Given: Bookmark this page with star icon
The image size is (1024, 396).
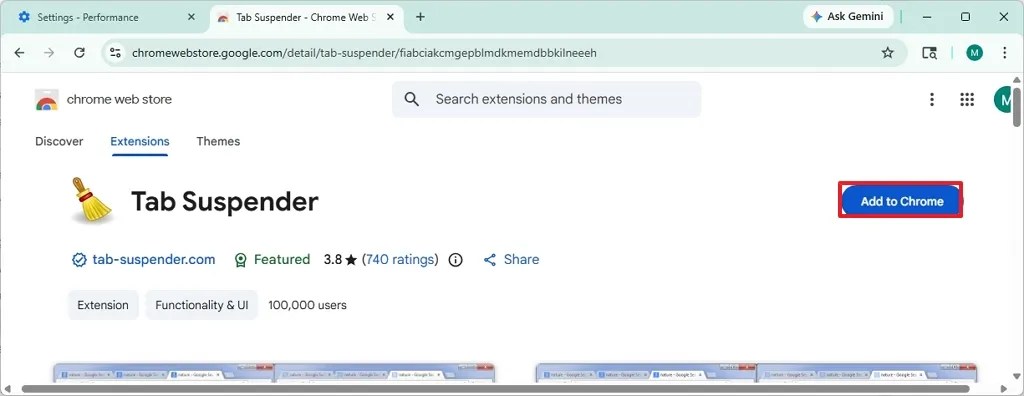Looking at the screenshot, I should tap(888, 53).
